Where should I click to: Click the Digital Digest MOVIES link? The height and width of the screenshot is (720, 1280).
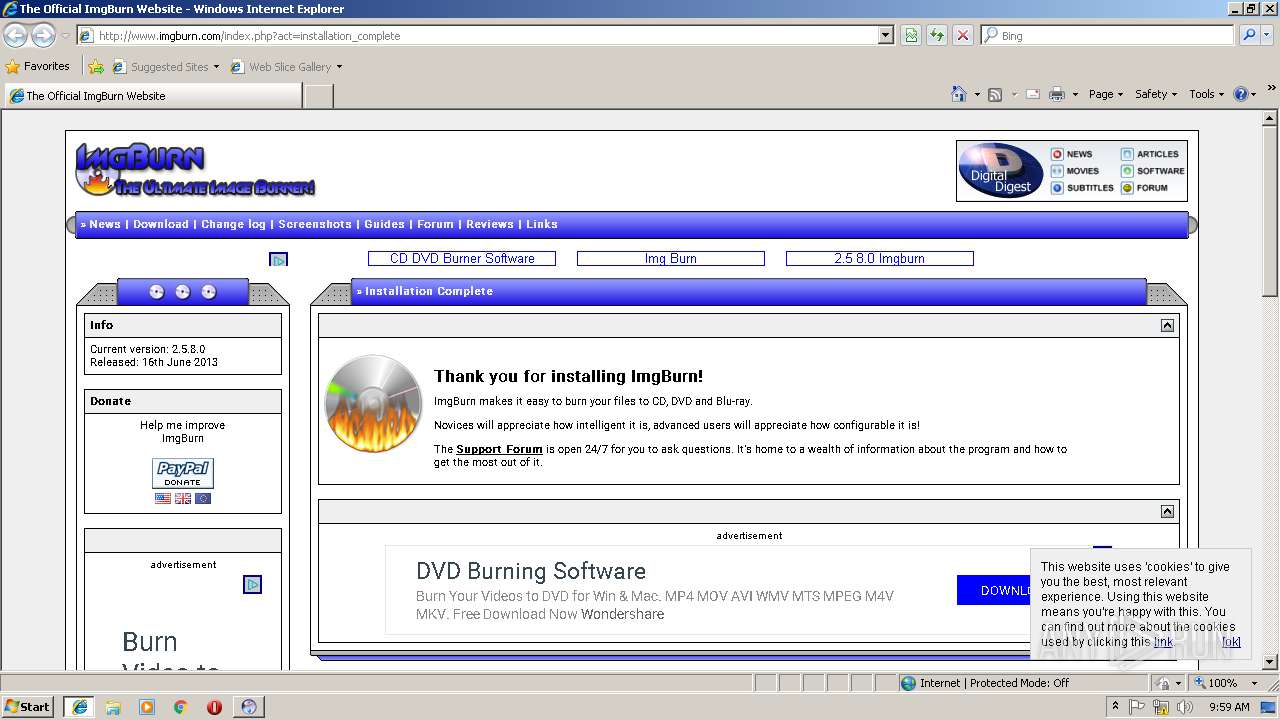pos(1076,171)
